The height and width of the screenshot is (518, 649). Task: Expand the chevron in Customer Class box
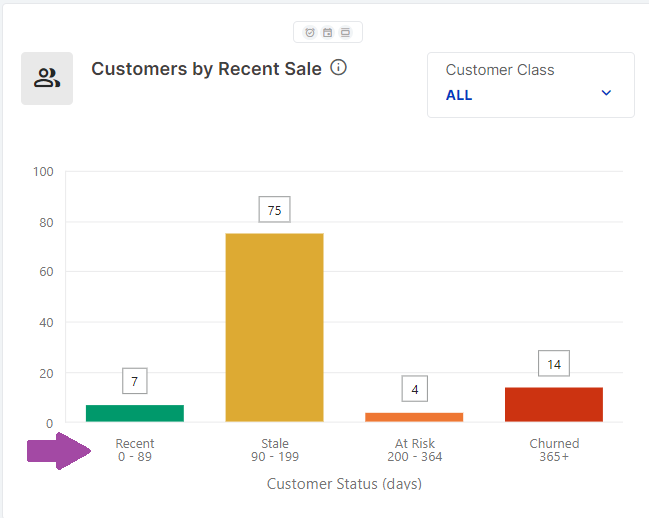click(605, 94)
